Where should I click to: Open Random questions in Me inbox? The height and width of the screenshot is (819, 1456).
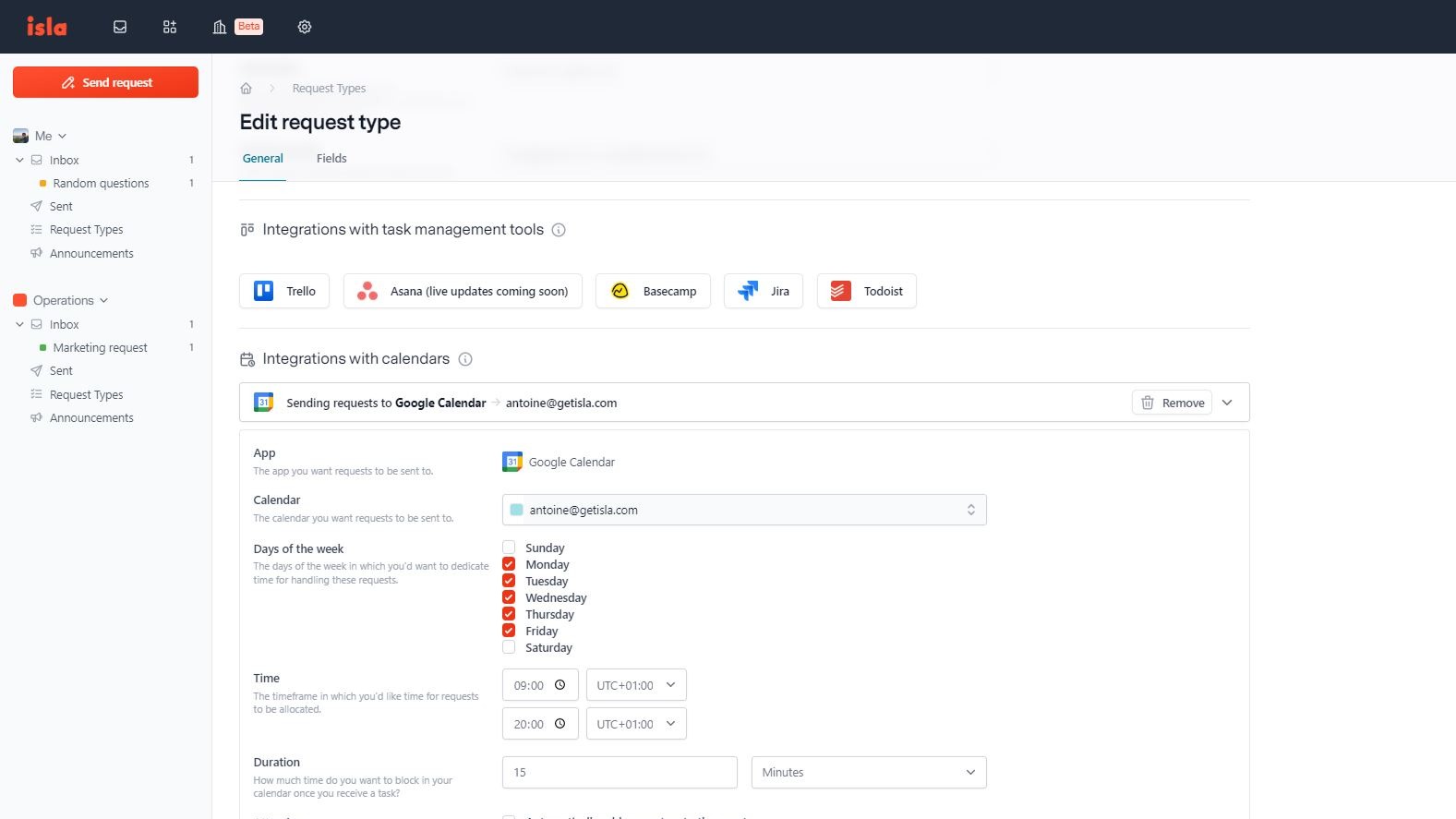pyautogui.click(x=101, y=184)
